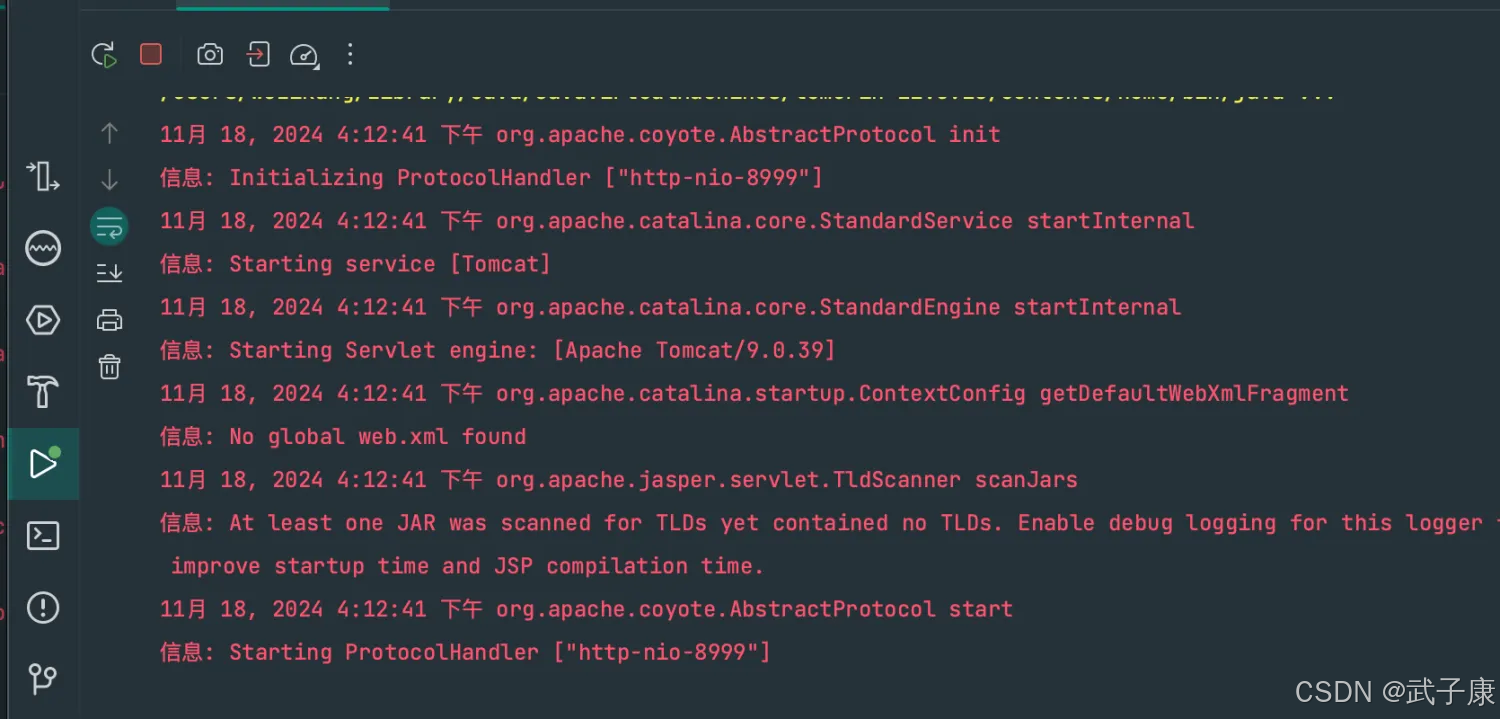Open the vertical three-dots more menu
Viewport: 1500px width, 719px height.
[x=350, y=54]
